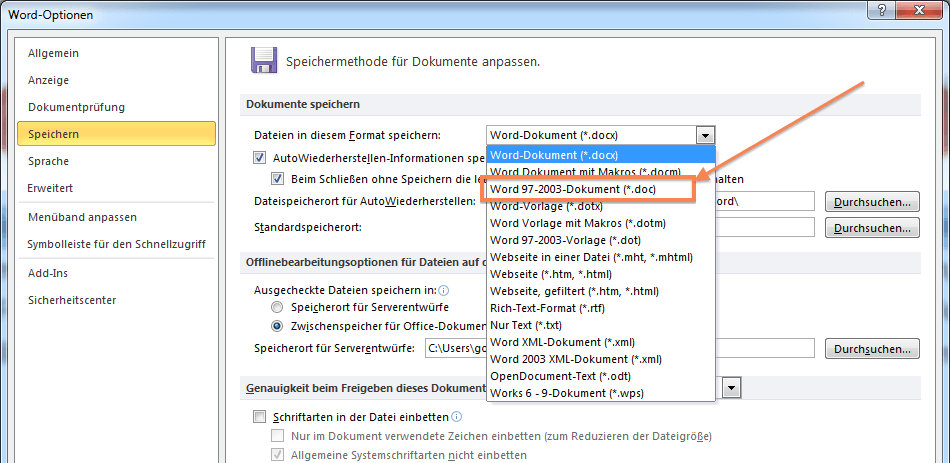
Task: Choose Word Dokument mit Makros (*.docm)
Action: tap(601, 172)
